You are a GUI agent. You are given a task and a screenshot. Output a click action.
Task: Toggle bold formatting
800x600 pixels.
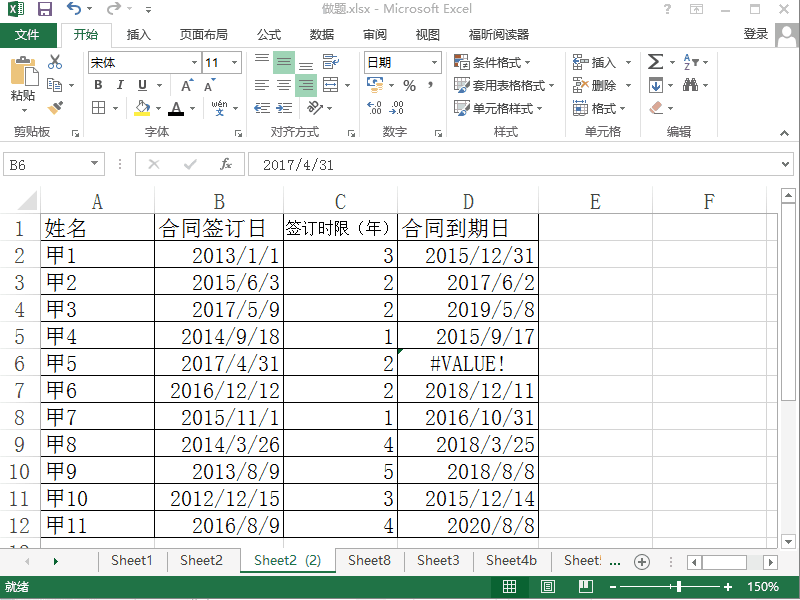(98, 85)
